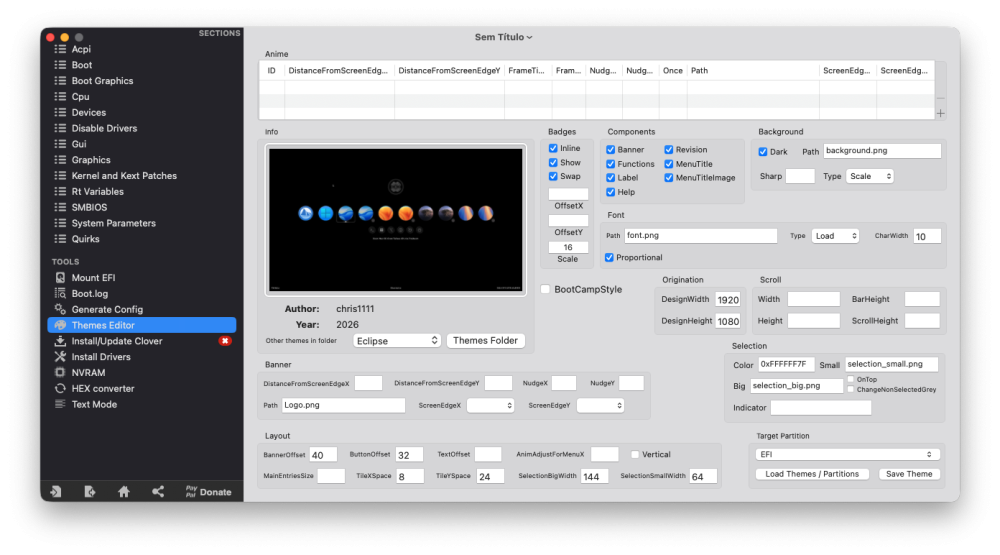Screen dimensions: 1000x555
Task: Click the export icon in the bottom bar
Action: click(x=90, y=491)
